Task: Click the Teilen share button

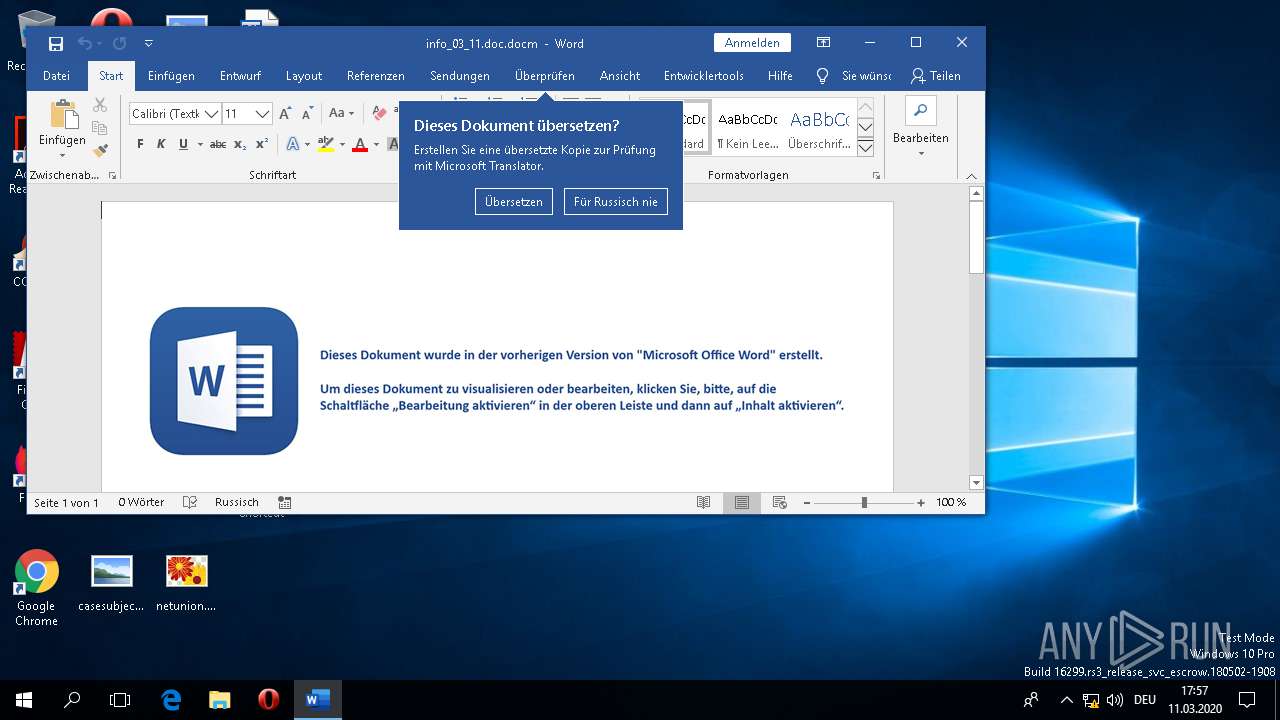Action: coord(936,75)
